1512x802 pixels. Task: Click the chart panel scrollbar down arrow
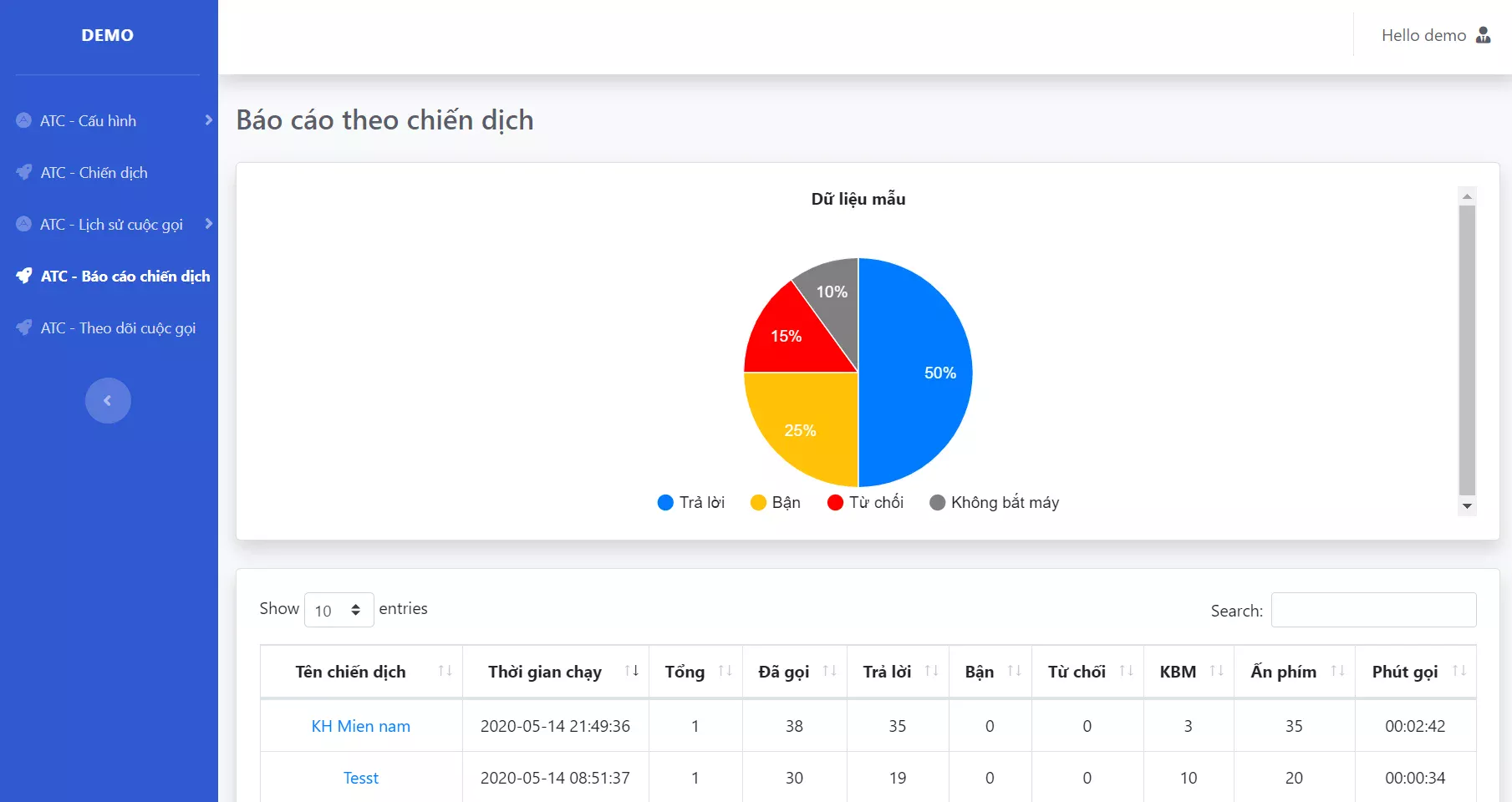click(1467, 506)
